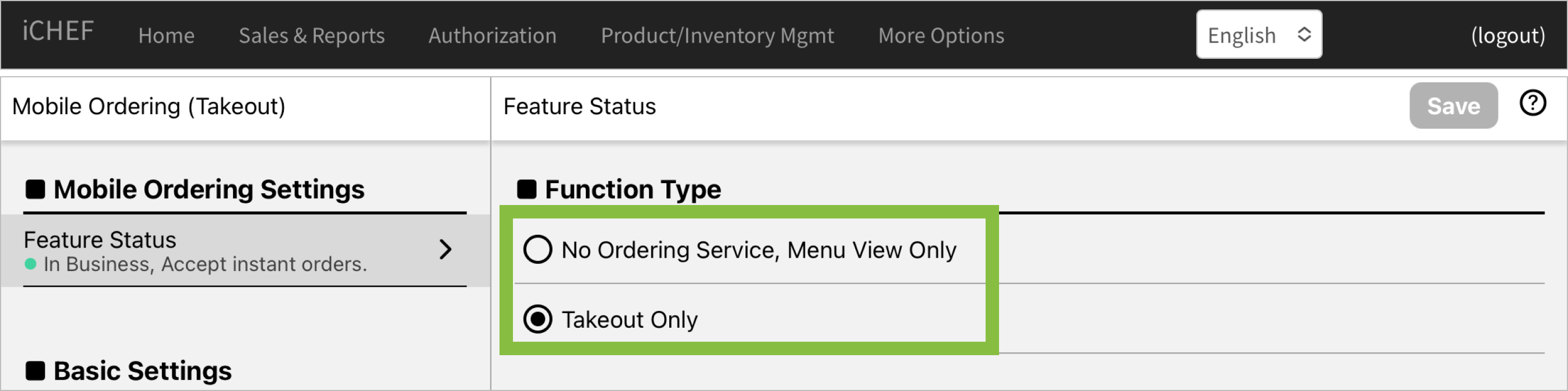The width and height of the screenshot is (1568, 391).
Task: Click the Mobile Ordering (Takeout) title
Action: click(148, 106)
